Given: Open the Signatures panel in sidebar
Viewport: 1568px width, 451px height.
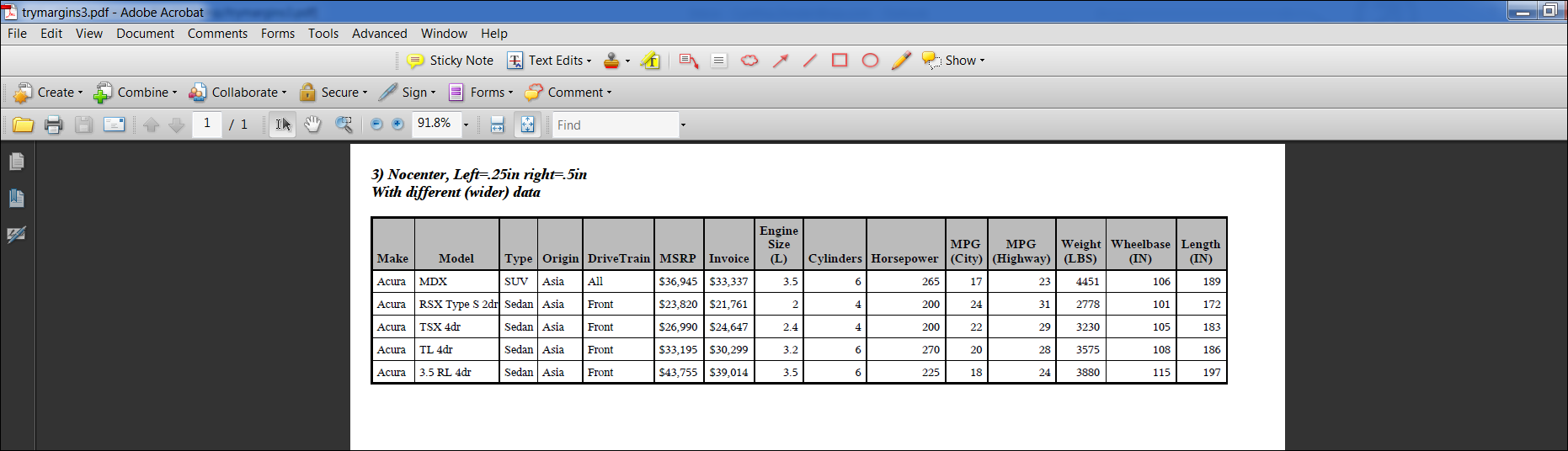Looking at the screenshot, I should (17, 235).
